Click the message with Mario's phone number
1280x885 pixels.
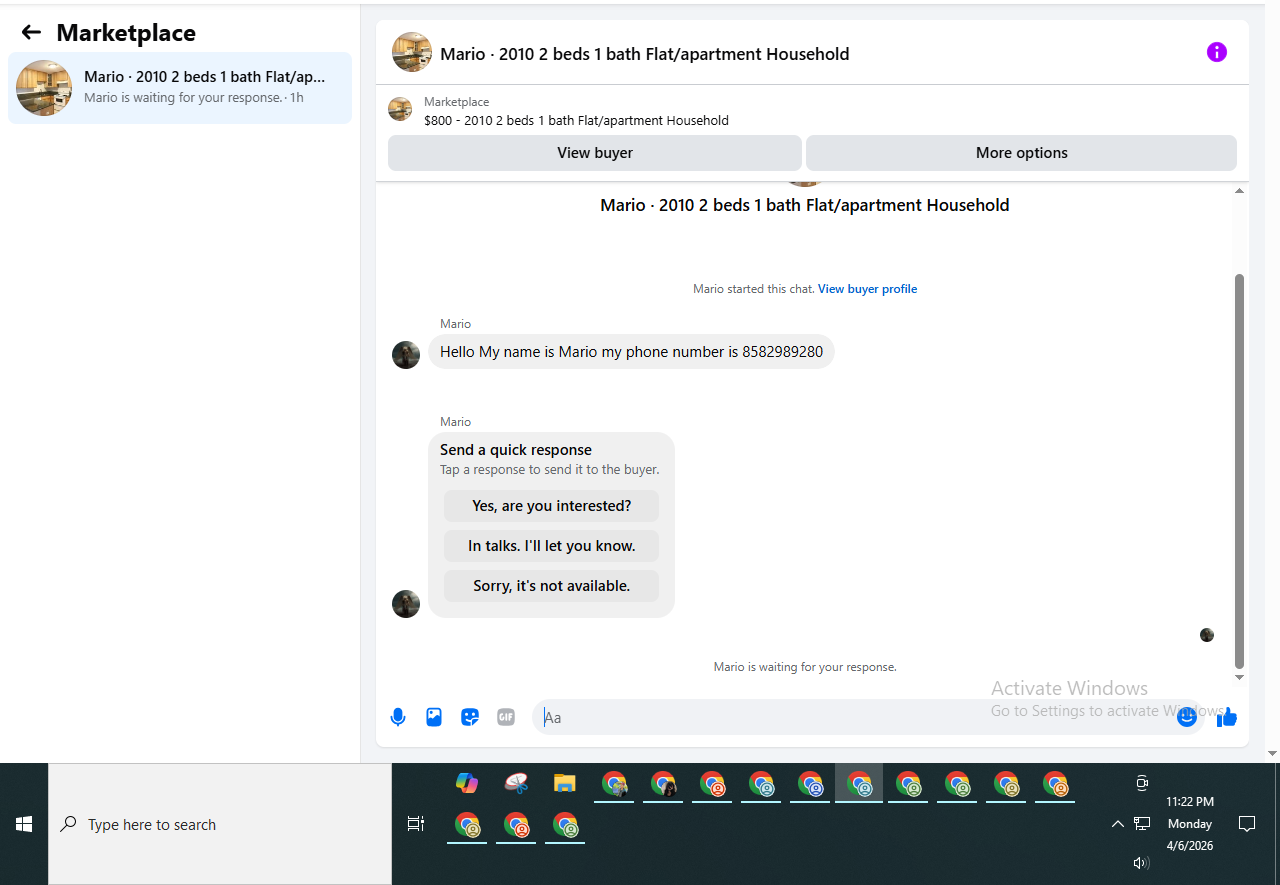[631, 352]
